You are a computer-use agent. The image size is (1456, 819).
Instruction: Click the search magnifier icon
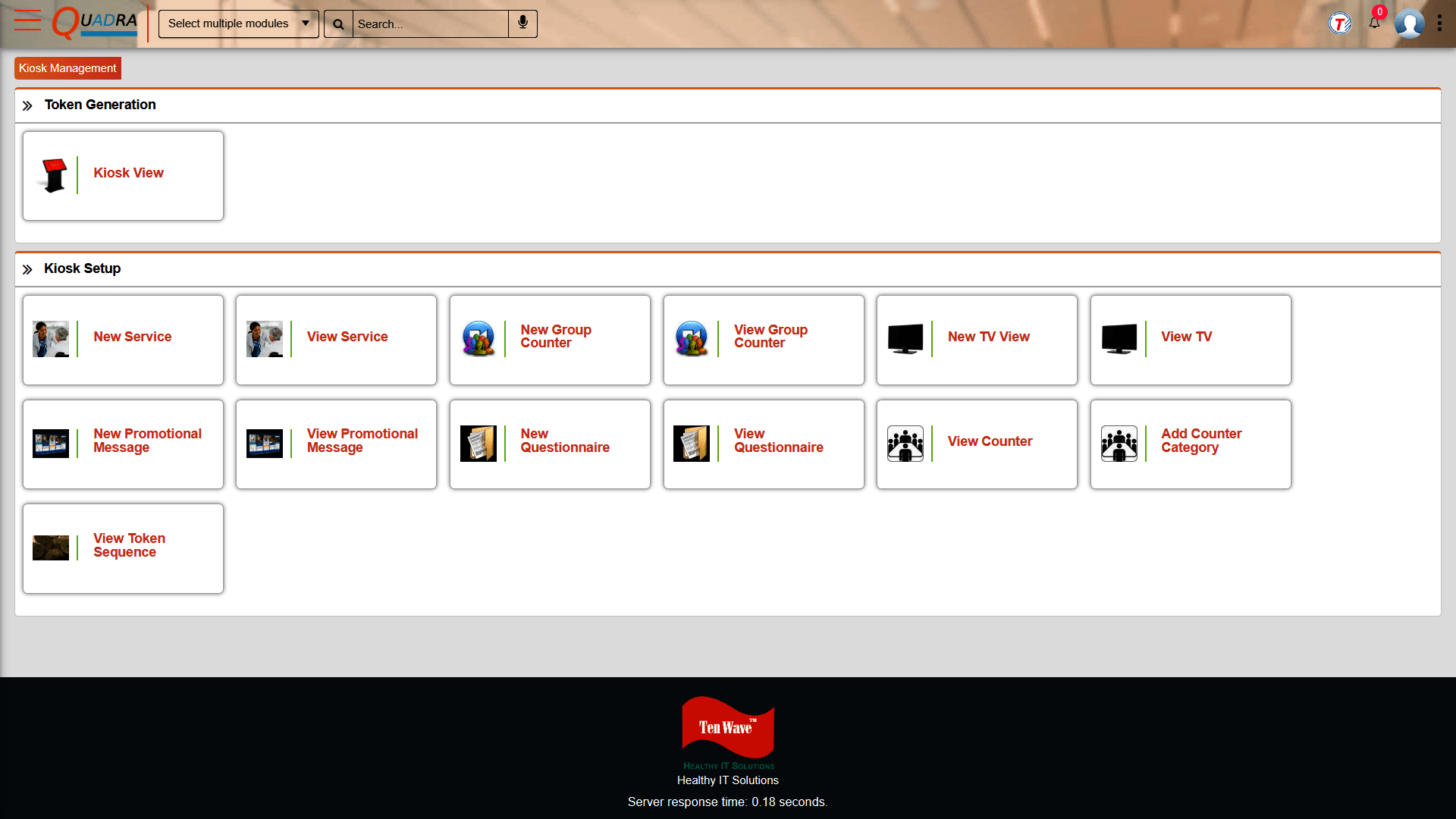coord(338,24)
